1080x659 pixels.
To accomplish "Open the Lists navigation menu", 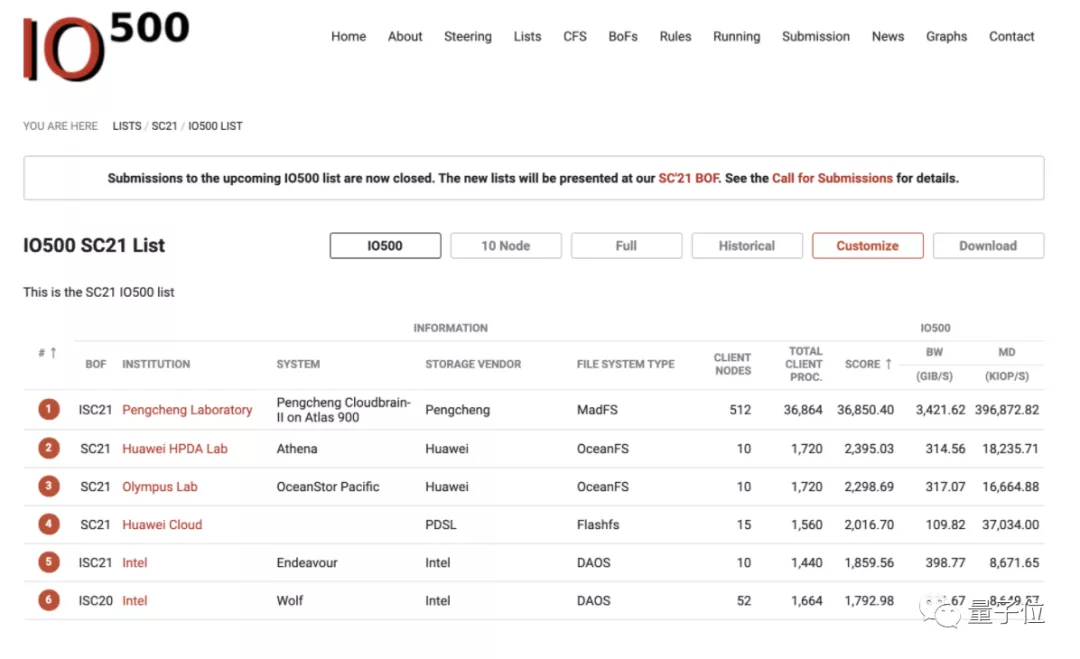I will 527,37.
